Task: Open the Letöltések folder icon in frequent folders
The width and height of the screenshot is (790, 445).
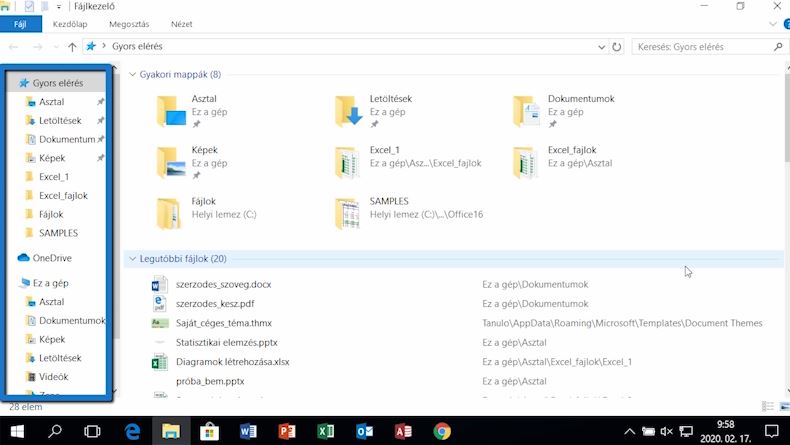Action: click(349, 111)
